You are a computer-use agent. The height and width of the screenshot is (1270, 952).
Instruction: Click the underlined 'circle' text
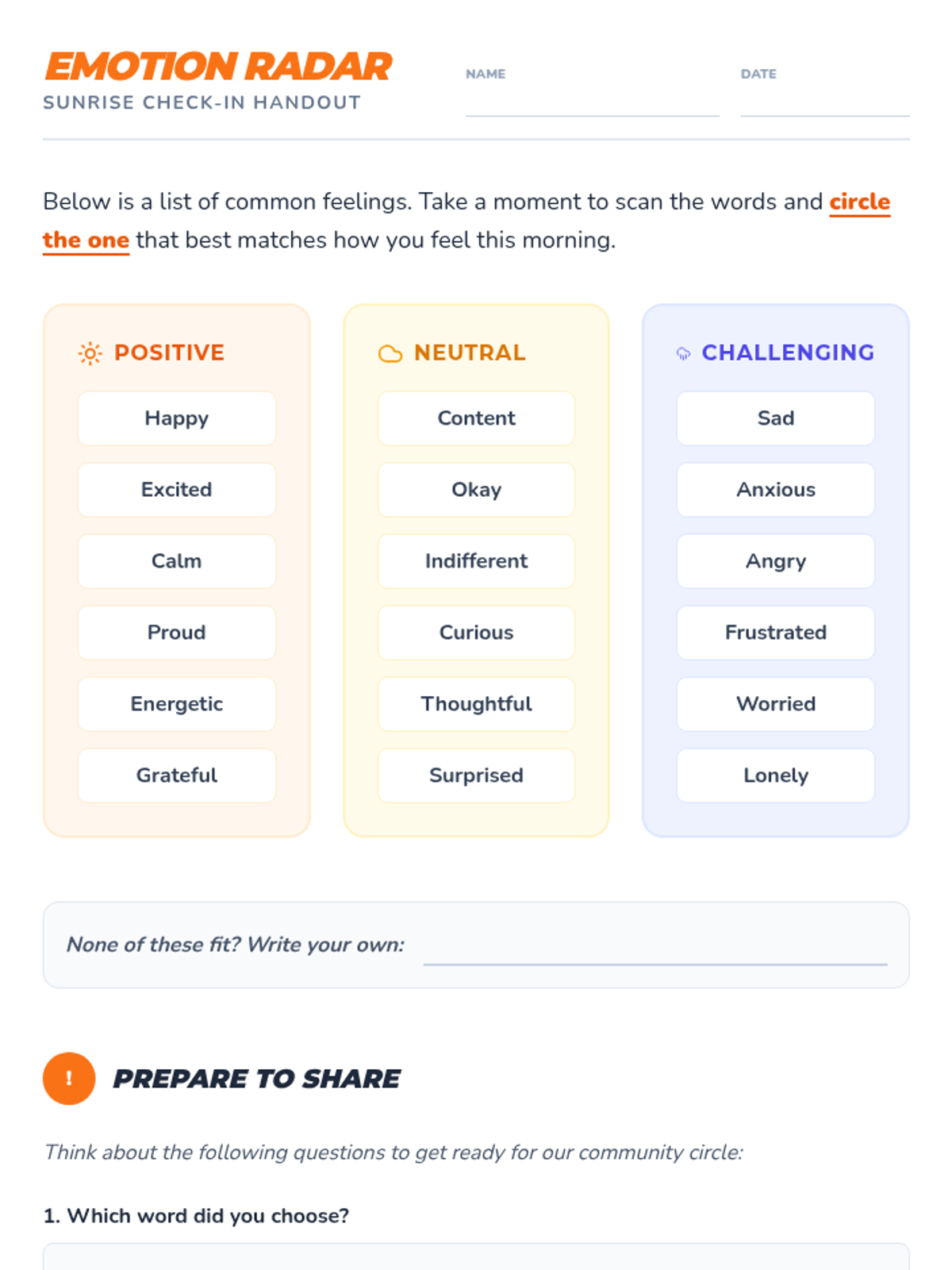[859, 202]
